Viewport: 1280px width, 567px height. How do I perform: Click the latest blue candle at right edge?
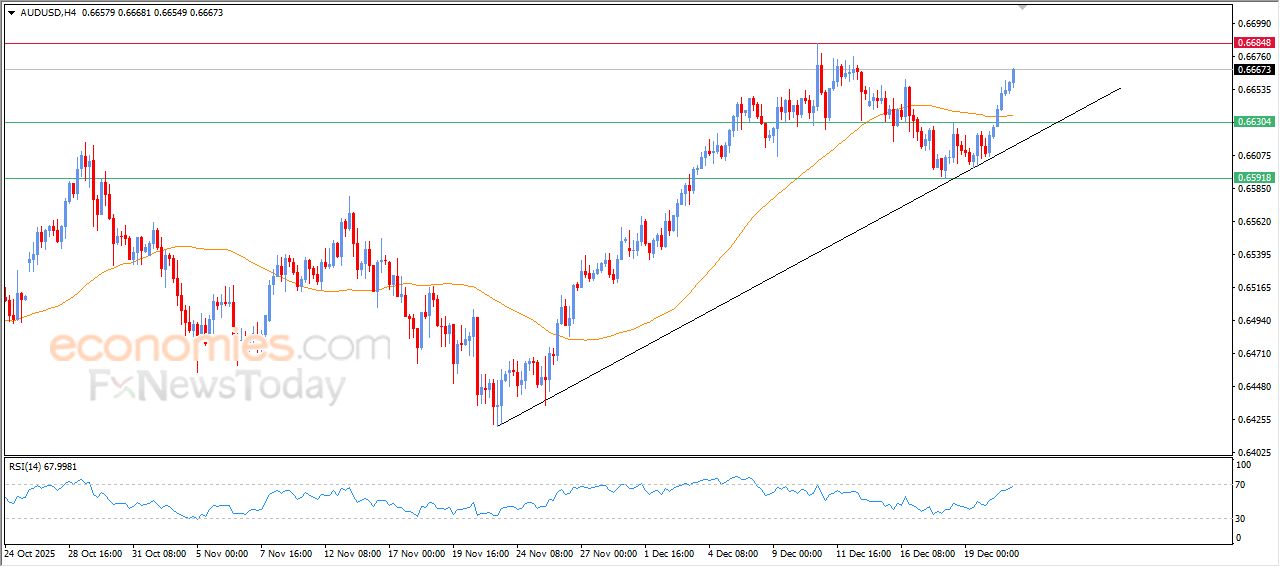click(x=1013, y=77)
